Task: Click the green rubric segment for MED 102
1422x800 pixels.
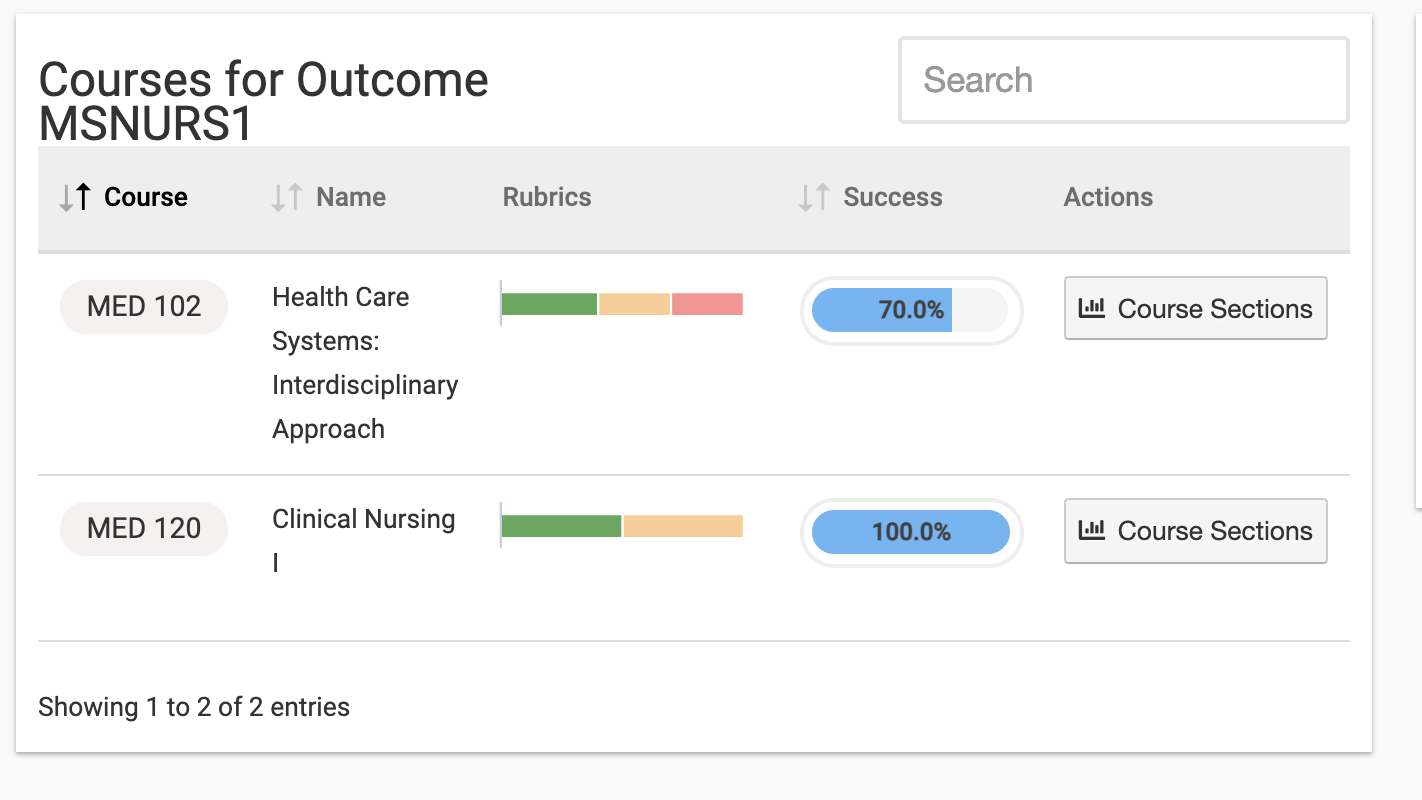Action: pyautogui.click(x=549, y=304)
